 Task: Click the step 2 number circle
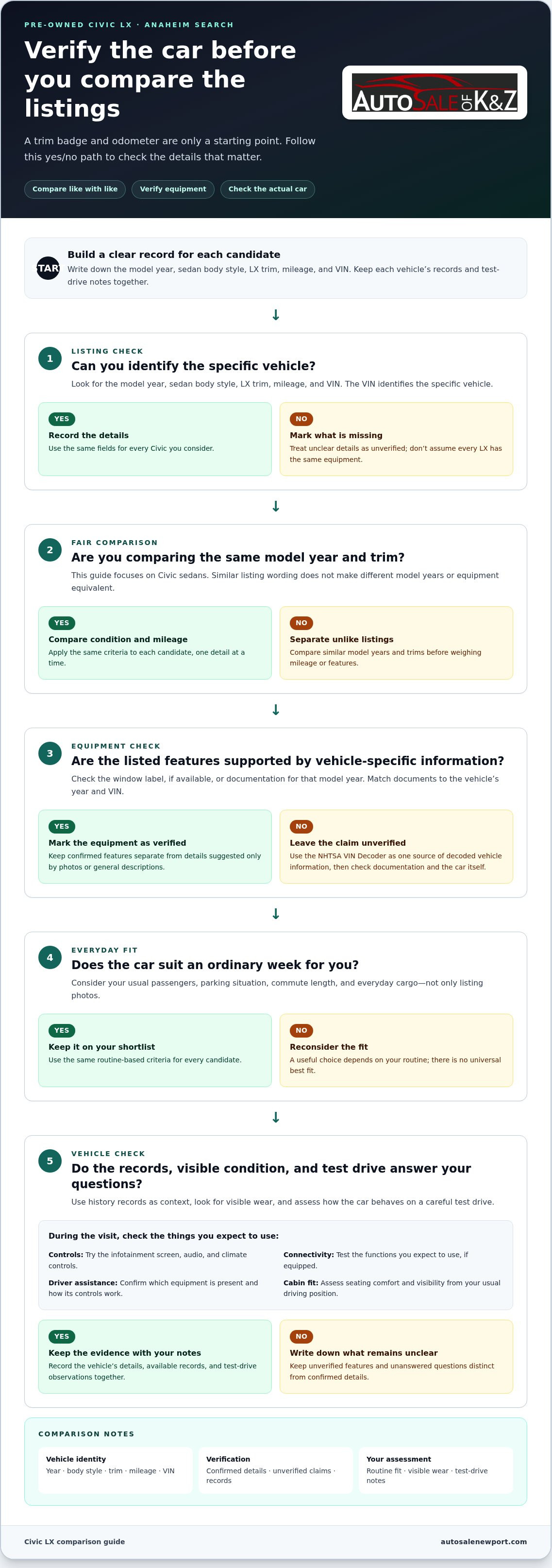50,550
